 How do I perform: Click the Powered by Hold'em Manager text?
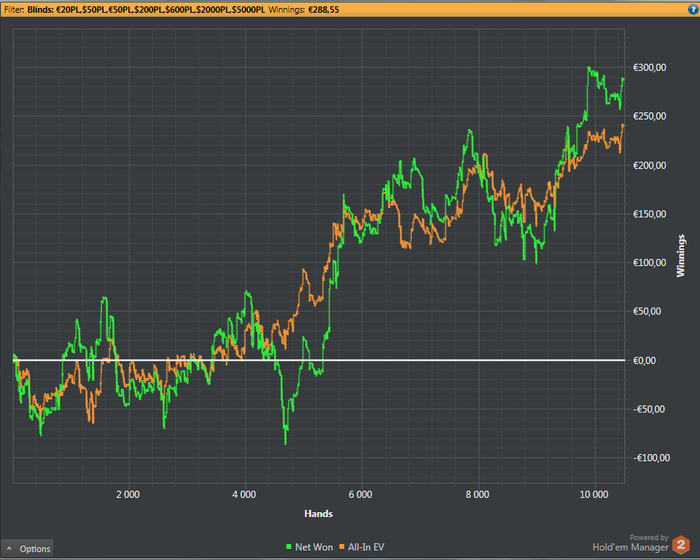[630, 543]
